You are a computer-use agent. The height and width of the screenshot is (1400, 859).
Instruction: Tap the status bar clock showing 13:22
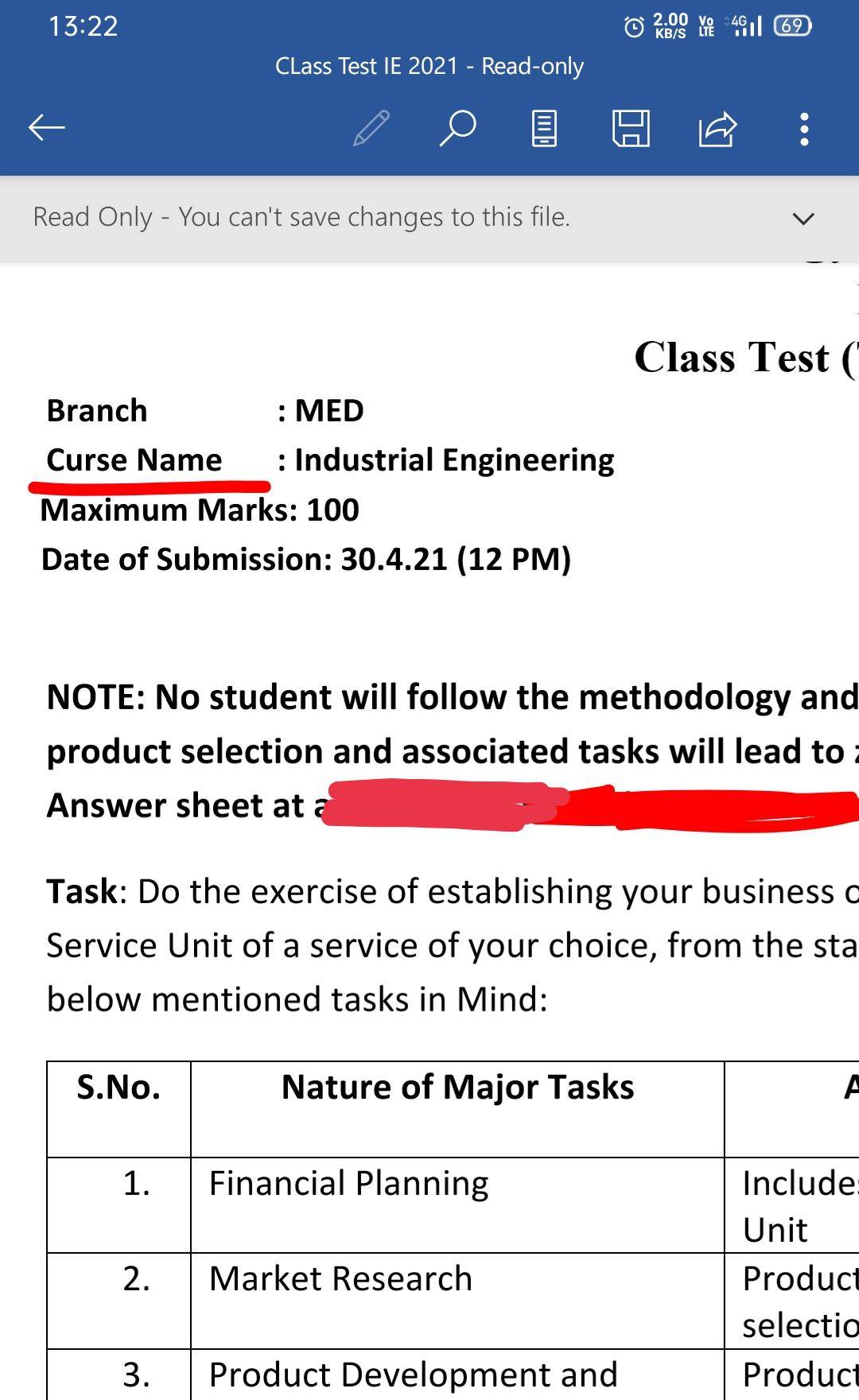pos(83,26)
